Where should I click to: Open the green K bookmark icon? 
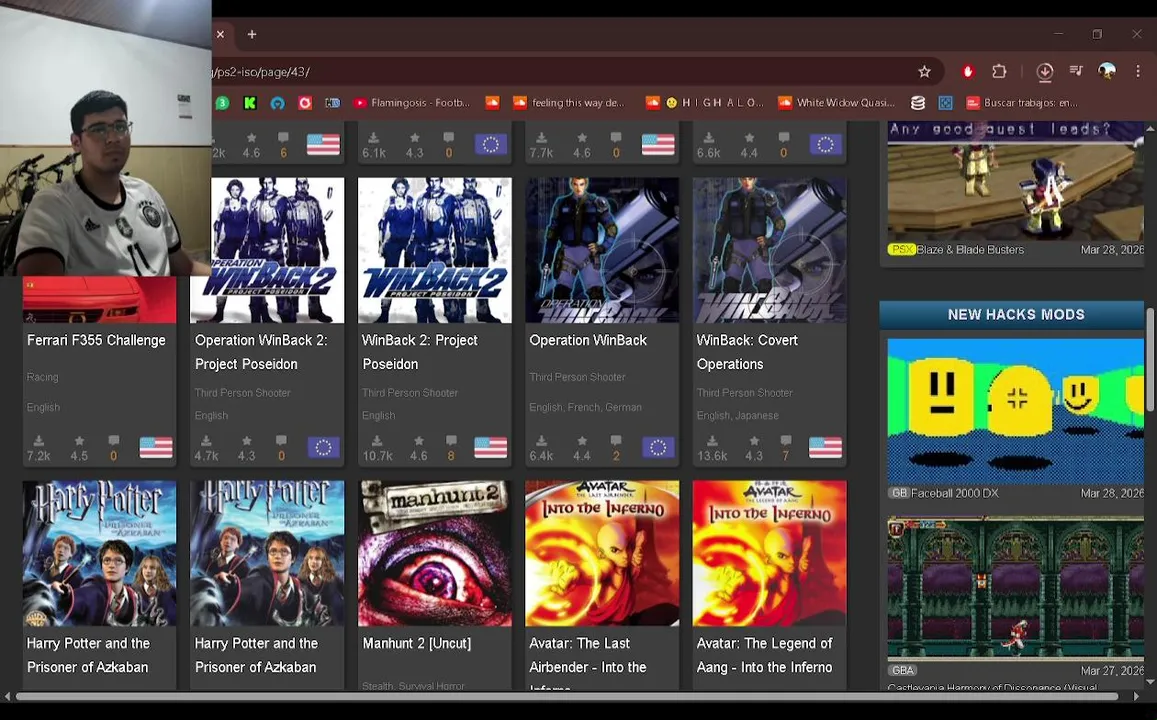coord(249,103)
